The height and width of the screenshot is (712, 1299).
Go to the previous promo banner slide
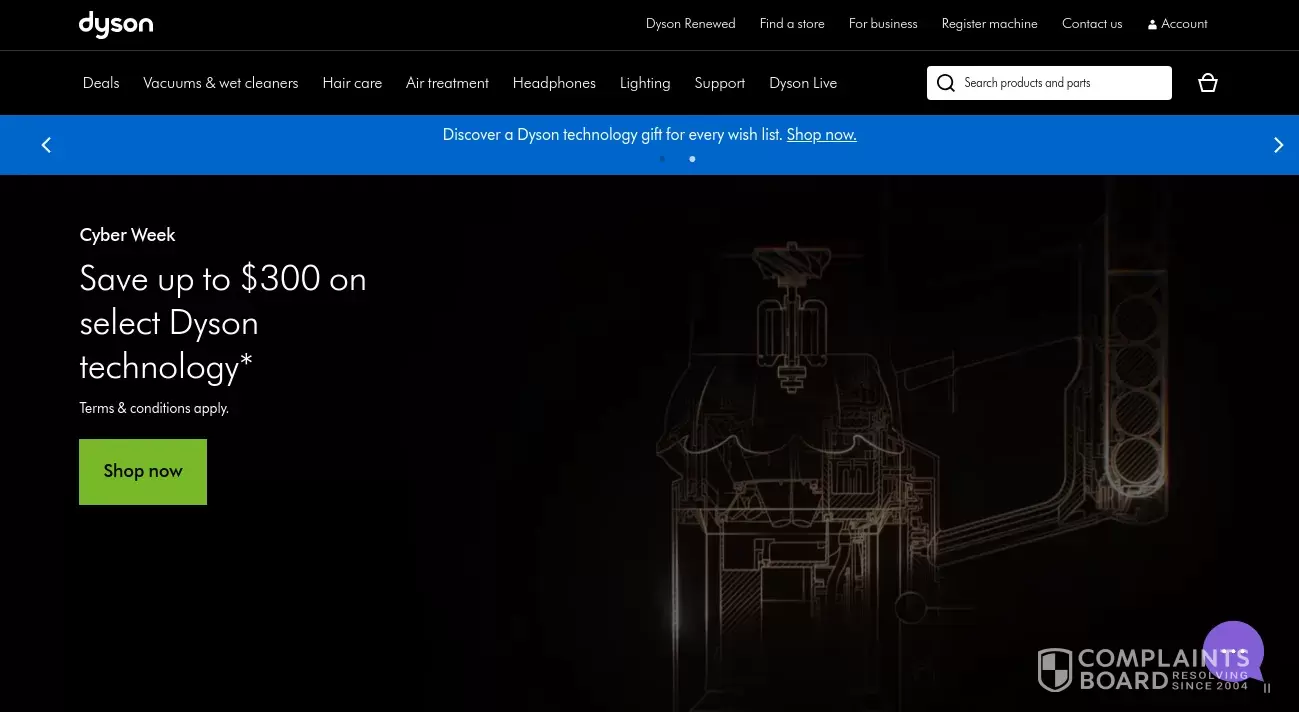pos(46,145)
